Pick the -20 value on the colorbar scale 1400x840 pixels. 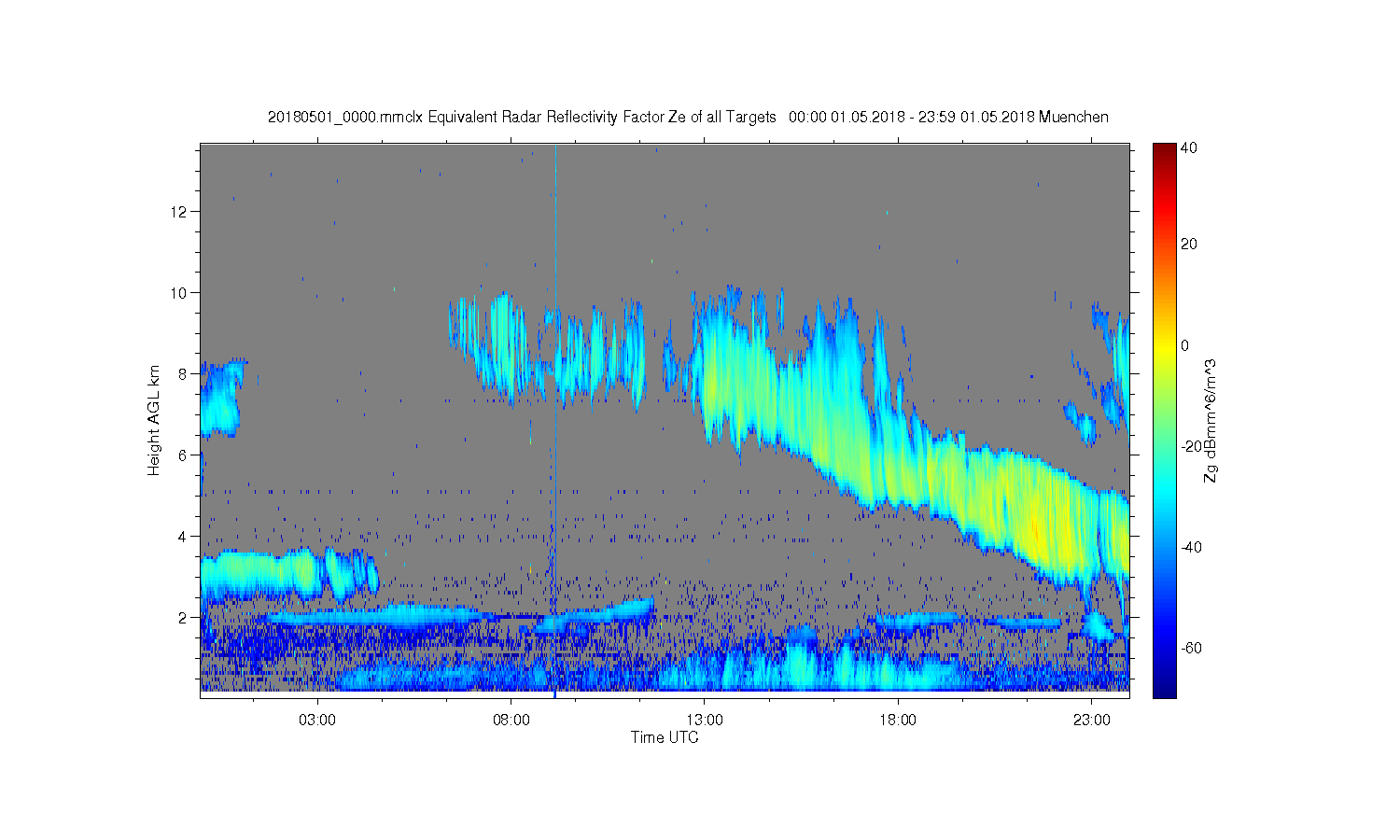tap(1191, 446)
